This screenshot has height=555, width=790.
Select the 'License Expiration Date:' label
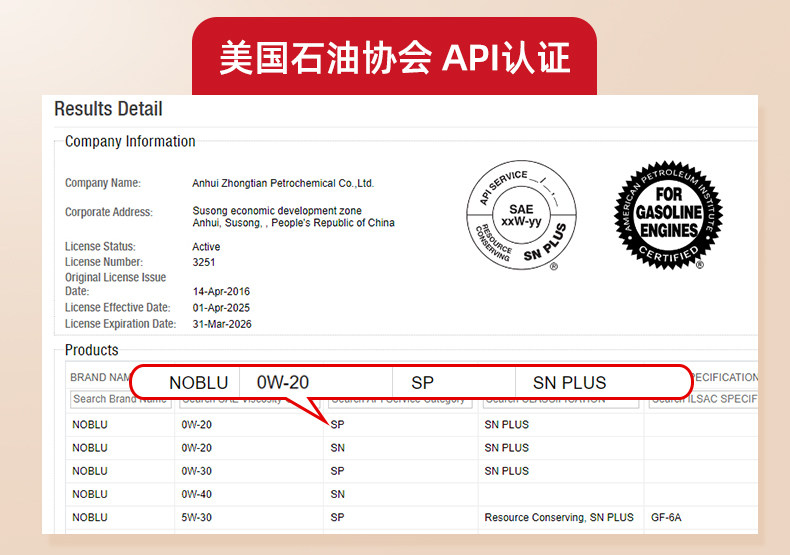(x=120, y=324)
